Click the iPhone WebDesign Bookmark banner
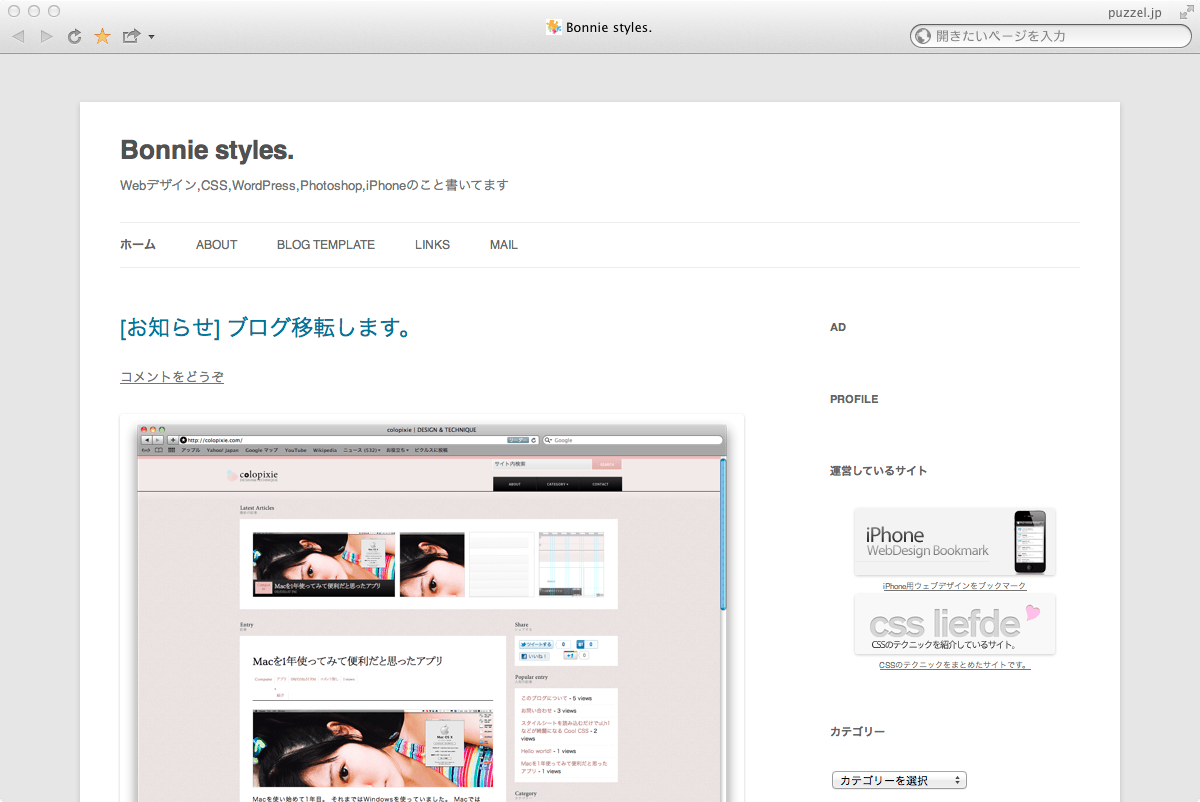1200x802 pixels. [954, 541]
